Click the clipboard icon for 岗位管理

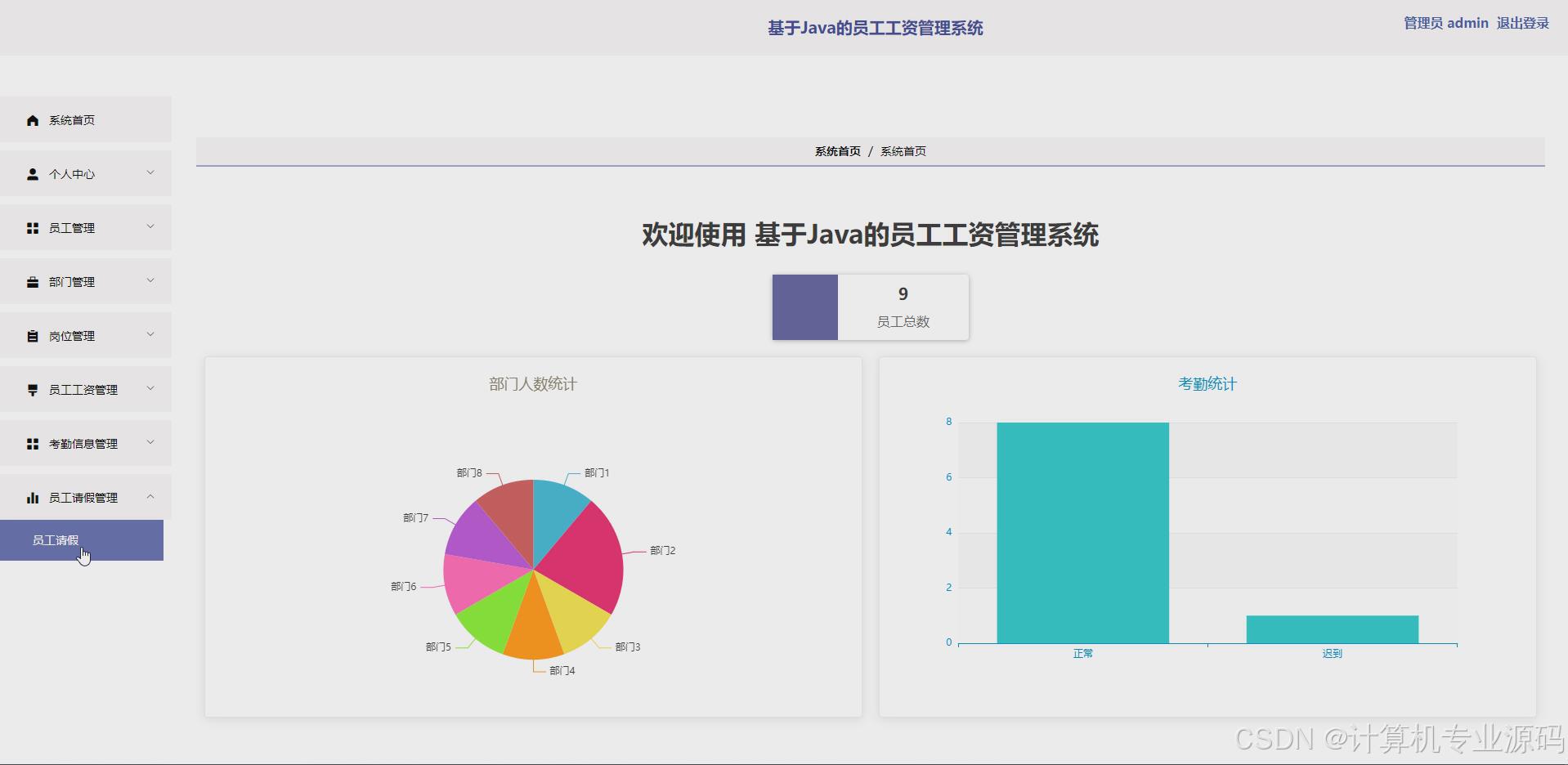[33, 336]
